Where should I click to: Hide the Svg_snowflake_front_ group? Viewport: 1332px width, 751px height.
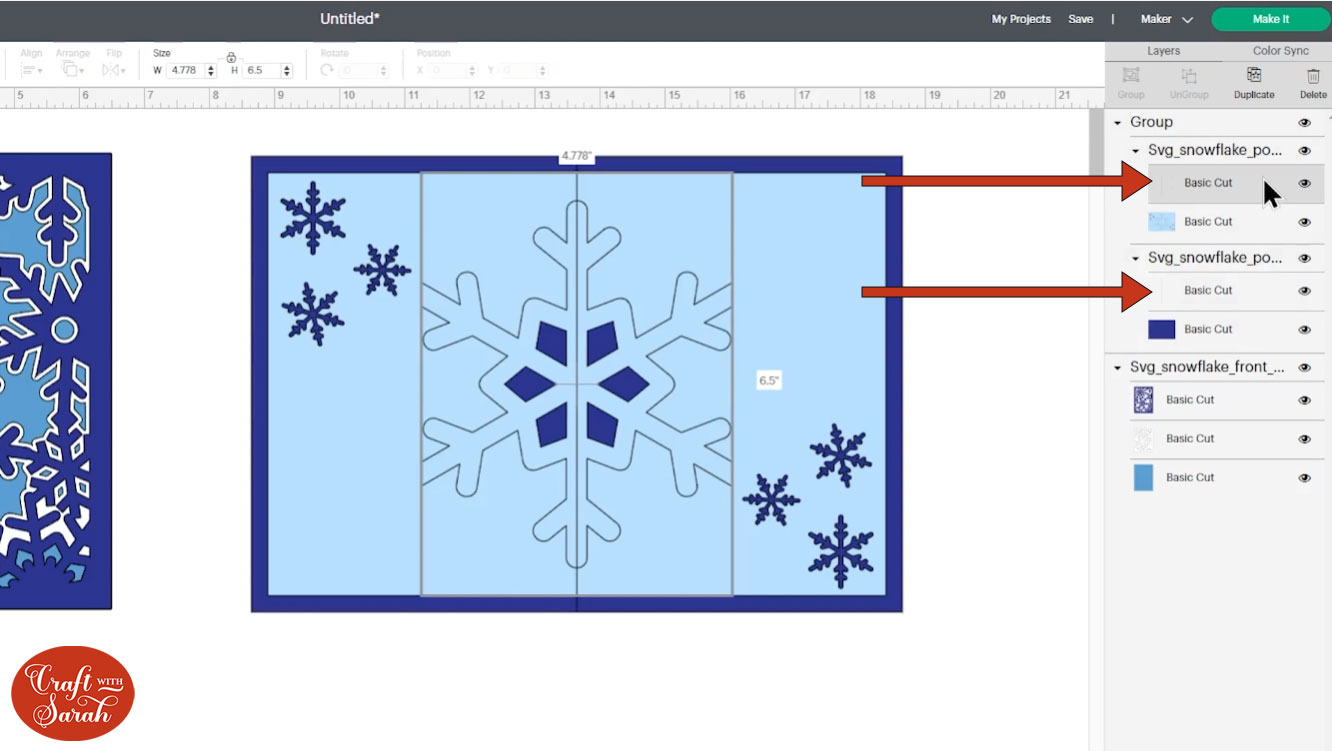pos(1304,368)
